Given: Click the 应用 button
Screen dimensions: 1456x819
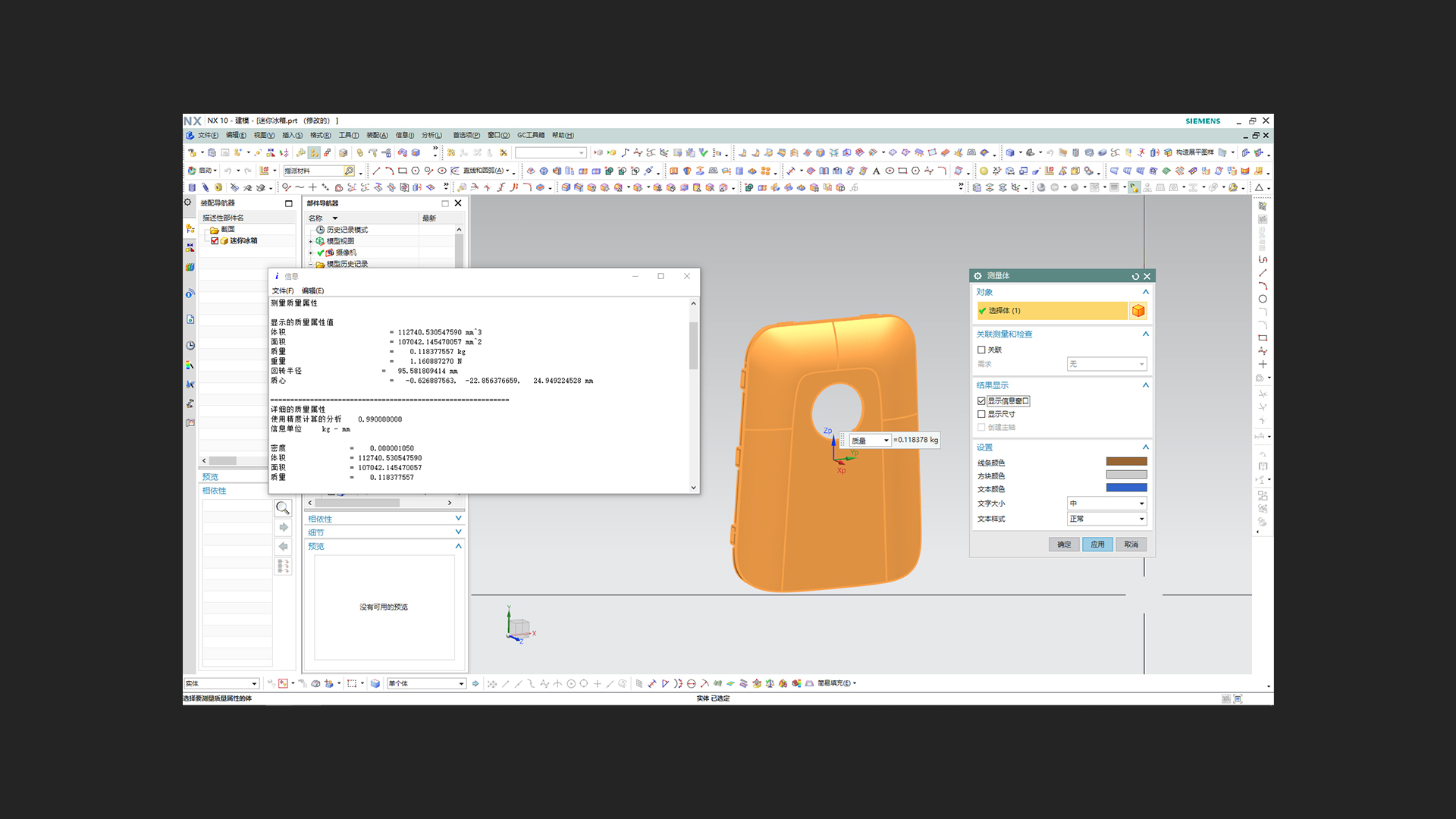Looking at the screenshot, I should (x=1097, y=544).
